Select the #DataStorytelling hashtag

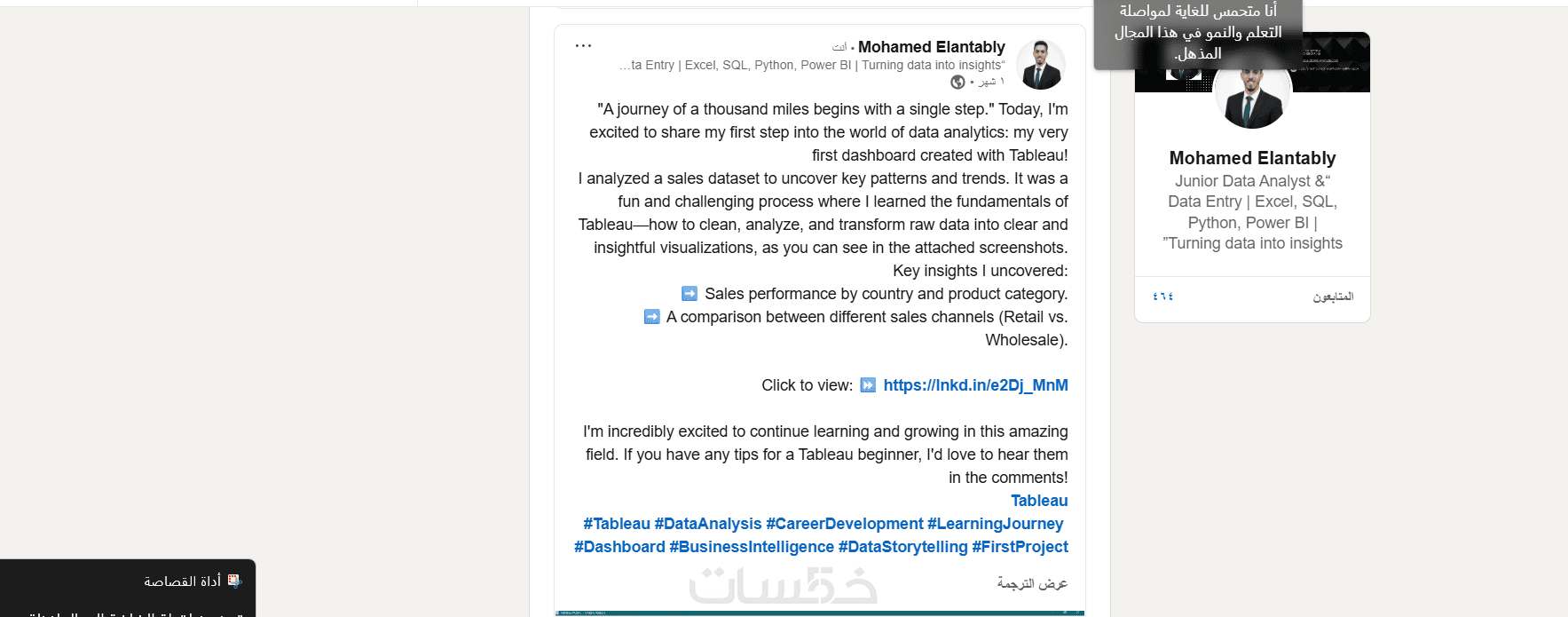coord(902,547)
